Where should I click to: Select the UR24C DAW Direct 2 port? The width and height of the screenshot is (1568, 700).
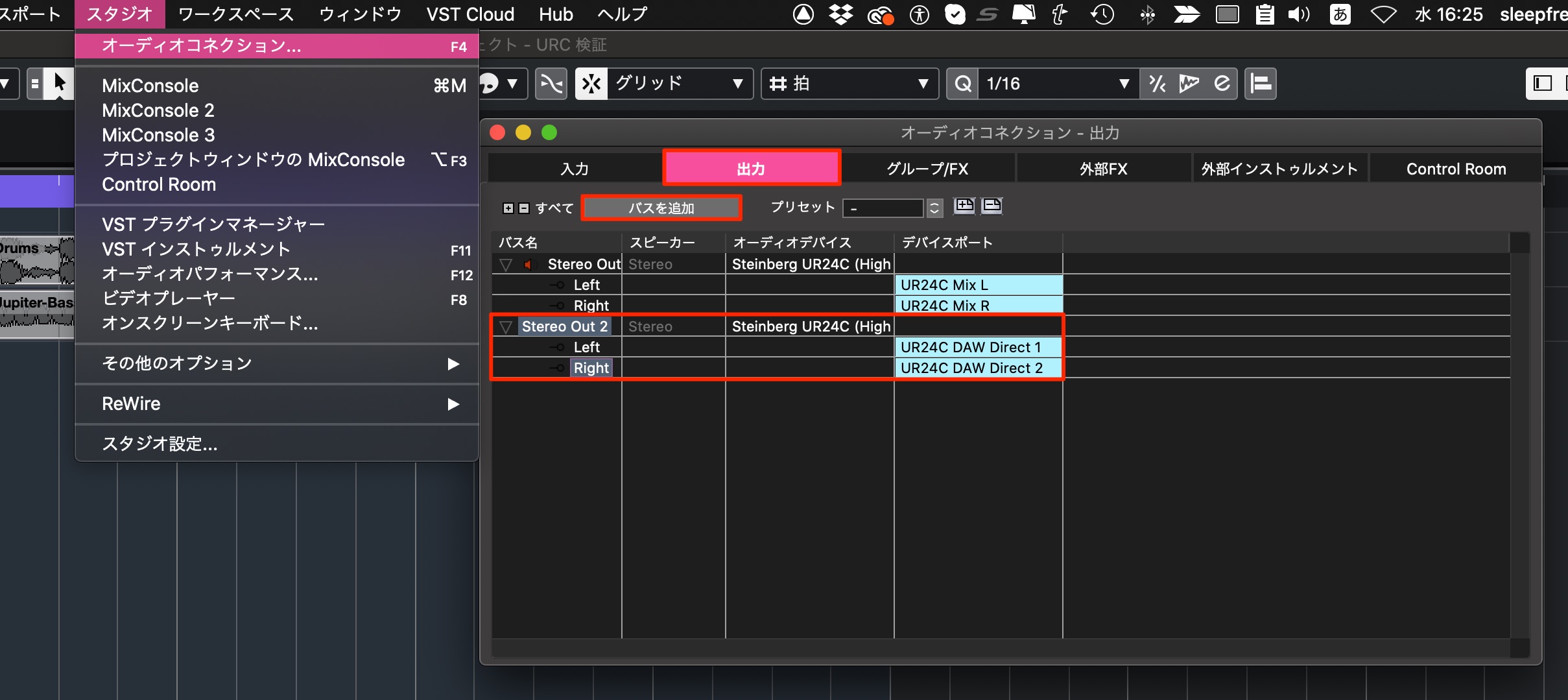979,368
